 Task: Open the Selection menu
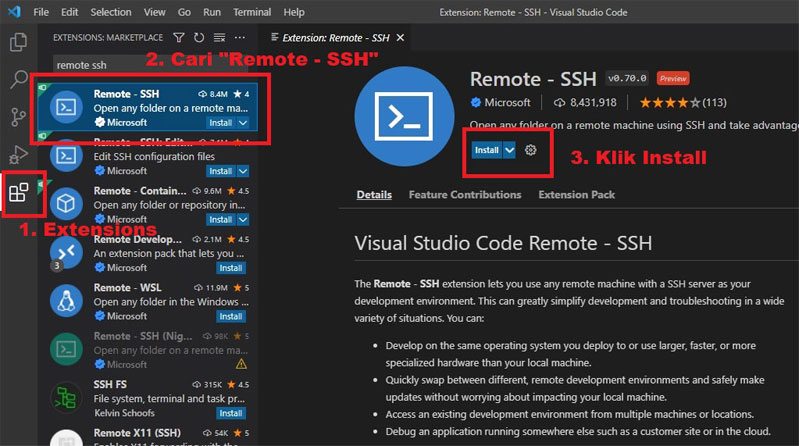tap(111, 12)
